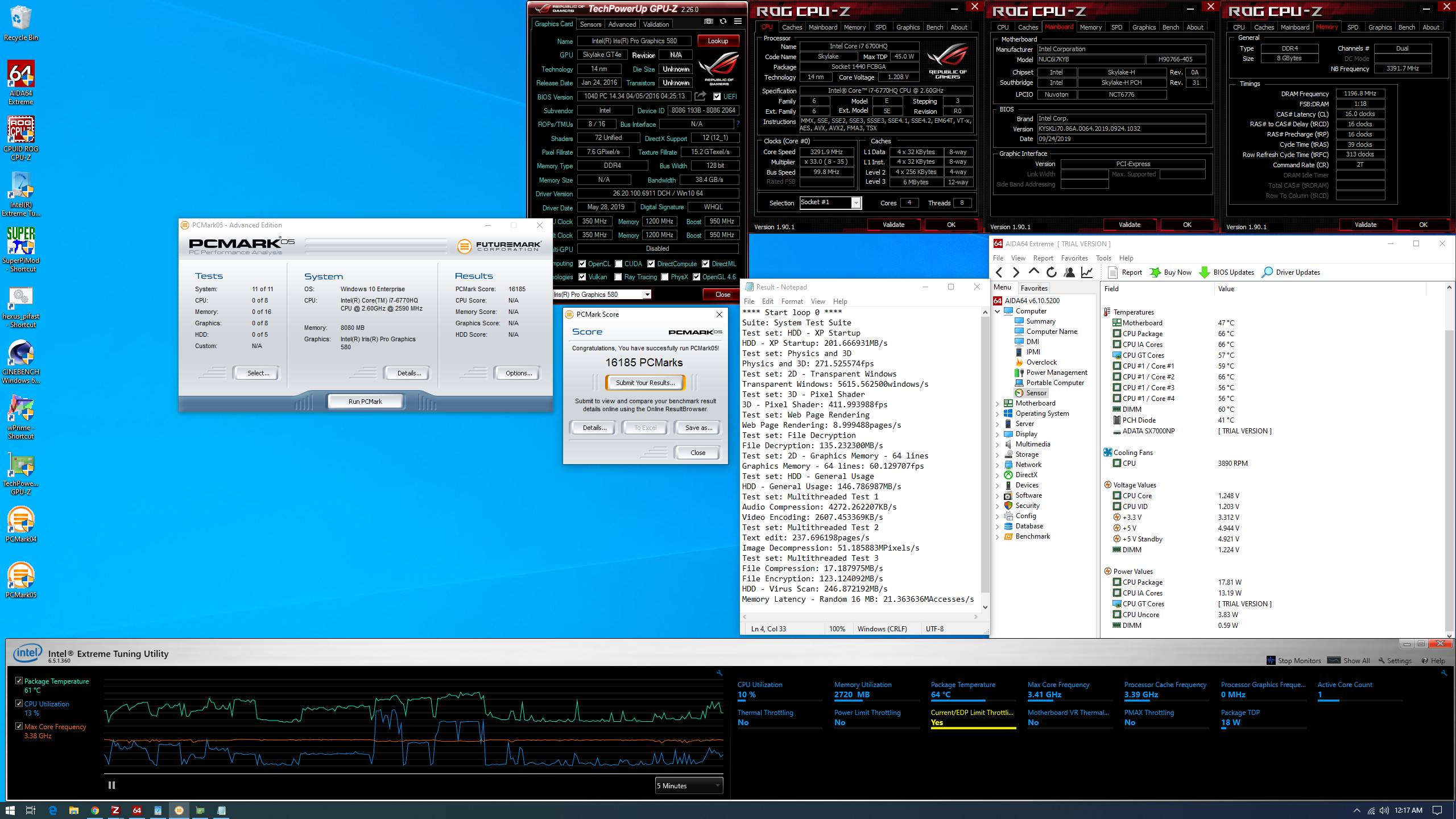The height and width of the screenshot is (819, 1456).
Task: Expand Network node in AIDA64 tree
Action: 997,465
